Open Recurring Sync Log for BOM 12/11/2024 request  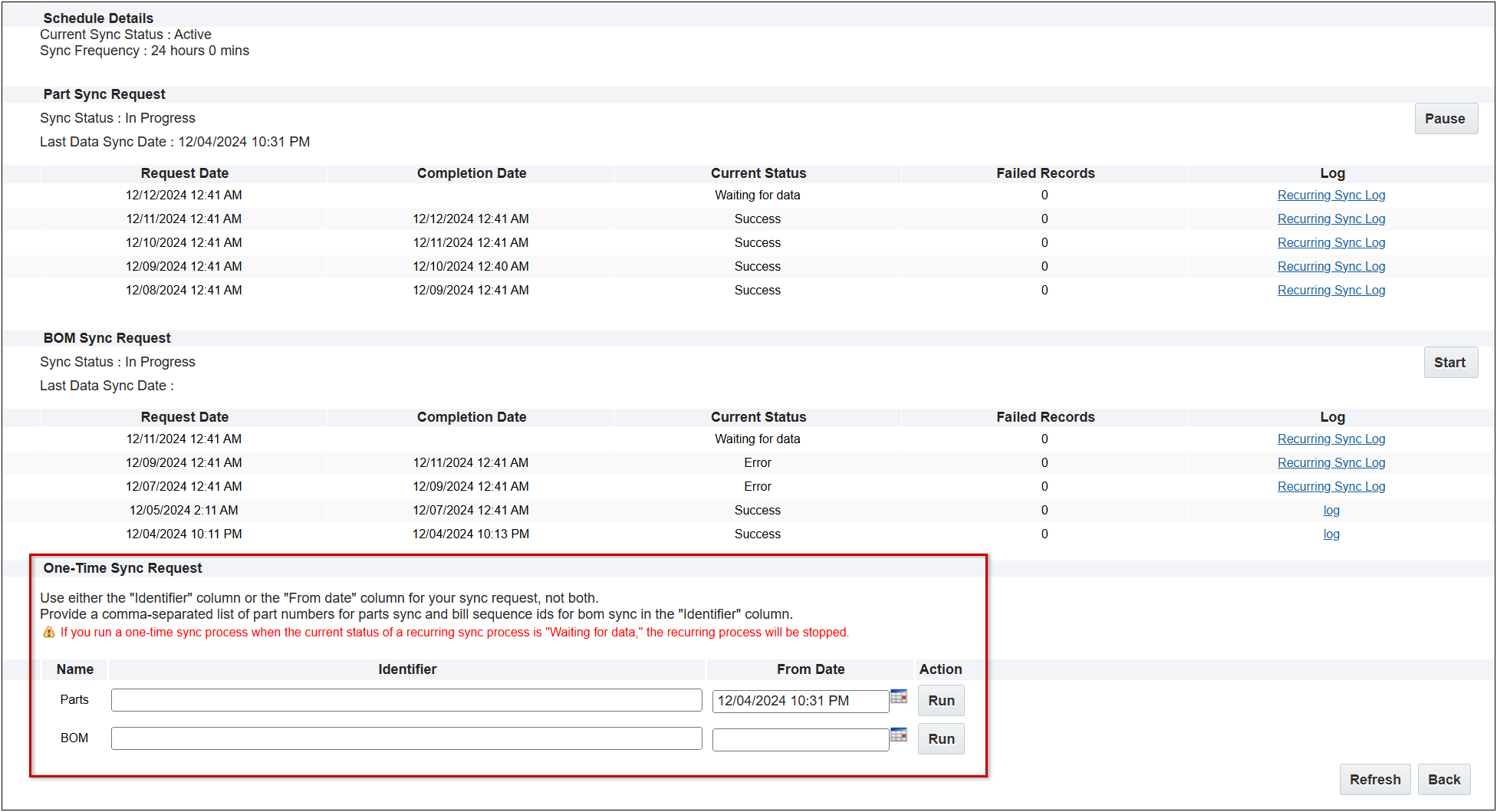[1331, 439]
